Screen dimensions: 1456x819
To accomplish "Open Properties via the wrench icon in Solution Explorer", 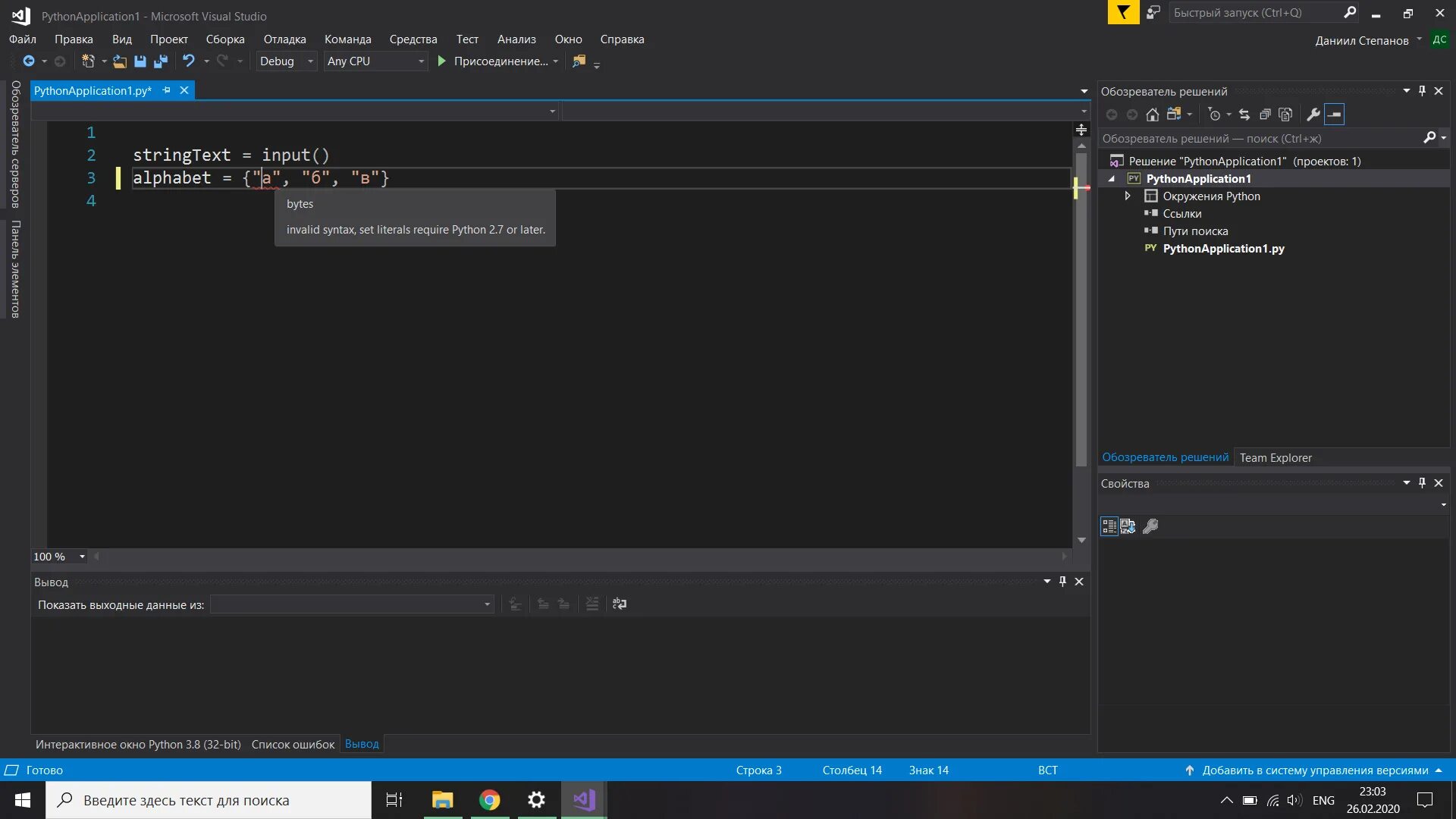I will coord(1313,115).
